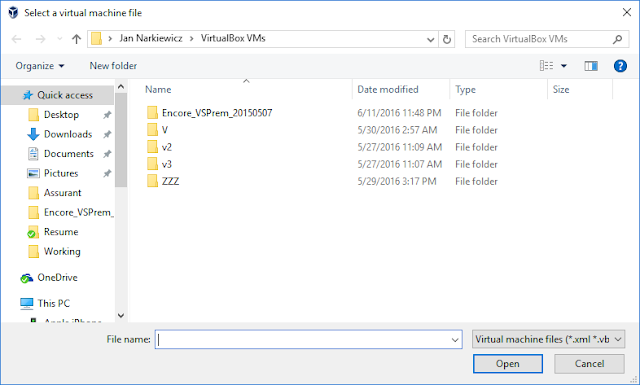Close the Select a virtual machine file dialog
The height and width of the screenshot is (385, 640).
(627, 13)
